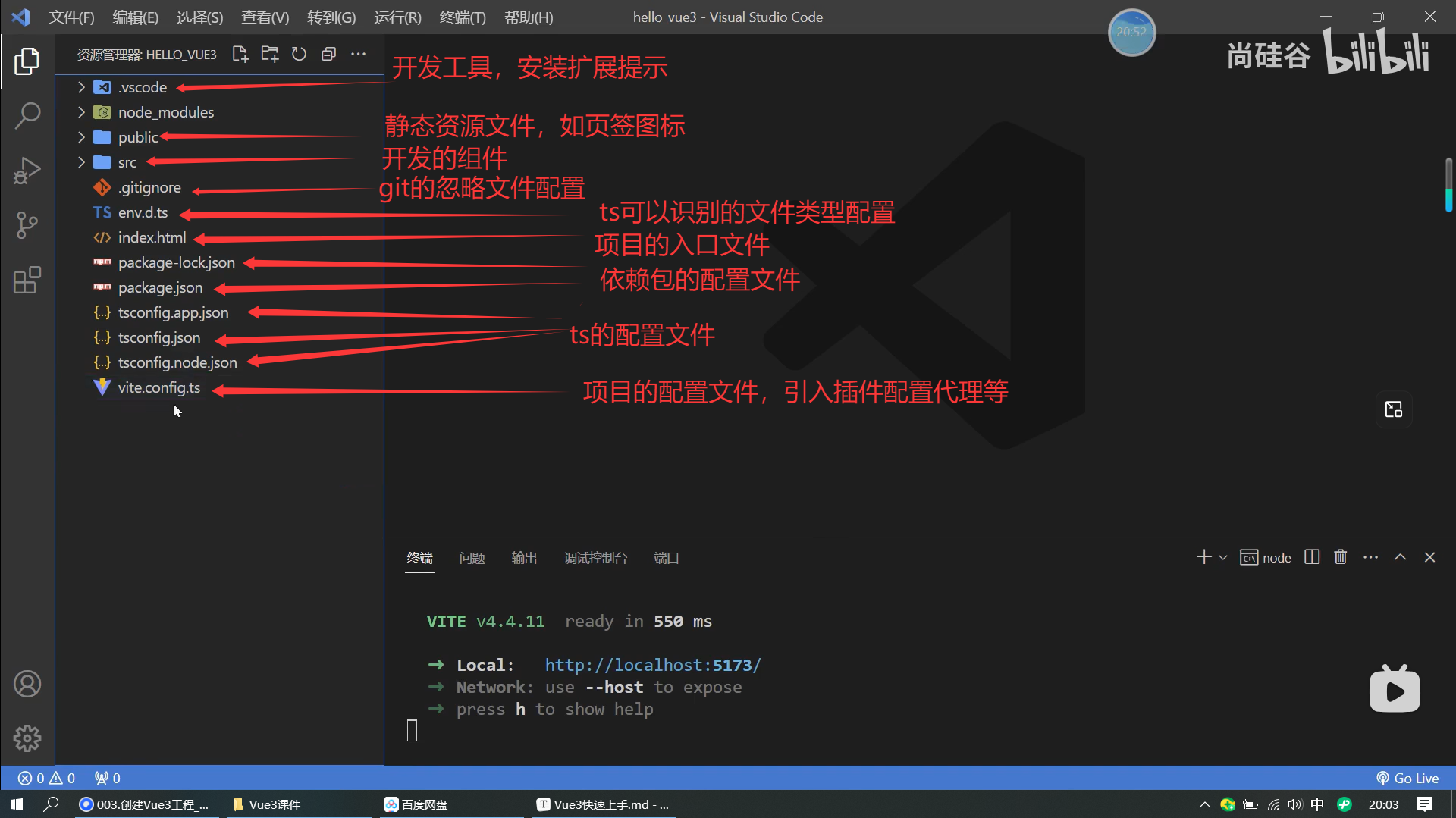This screenshot has width=1456, height=818.
Task: Click the taskbar search icon
Action: coord(51,804)
